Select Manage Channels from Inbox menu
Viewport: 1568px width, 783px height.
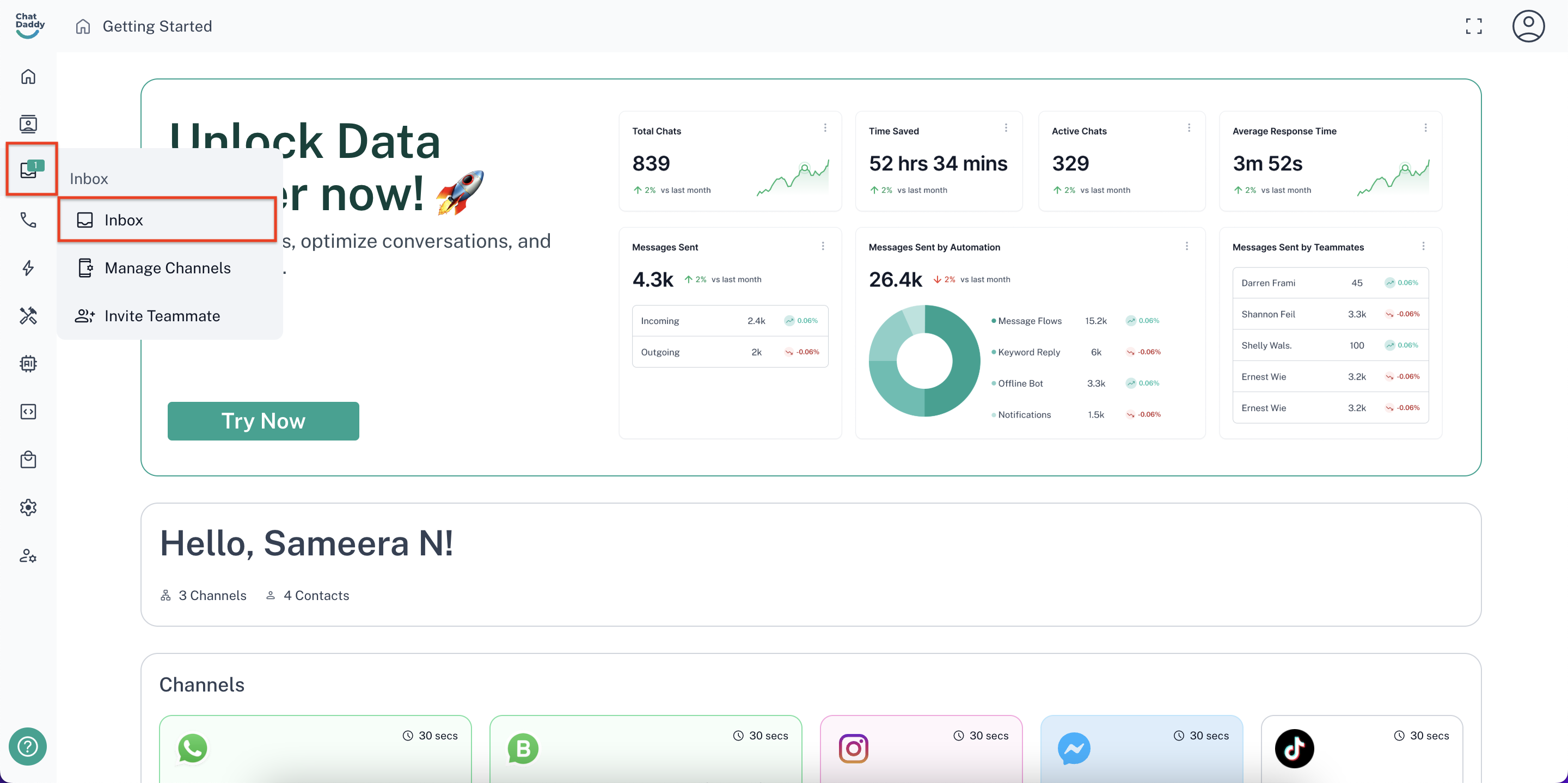click(167, 268)
